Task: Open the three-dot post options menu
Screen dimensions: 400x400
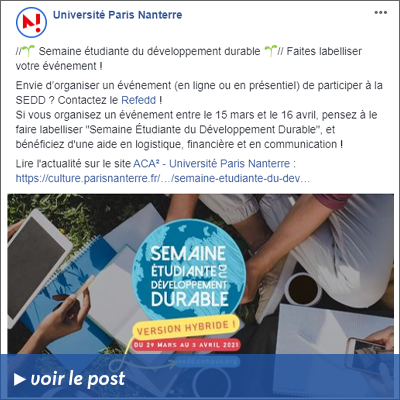Action: pos(380,13)
